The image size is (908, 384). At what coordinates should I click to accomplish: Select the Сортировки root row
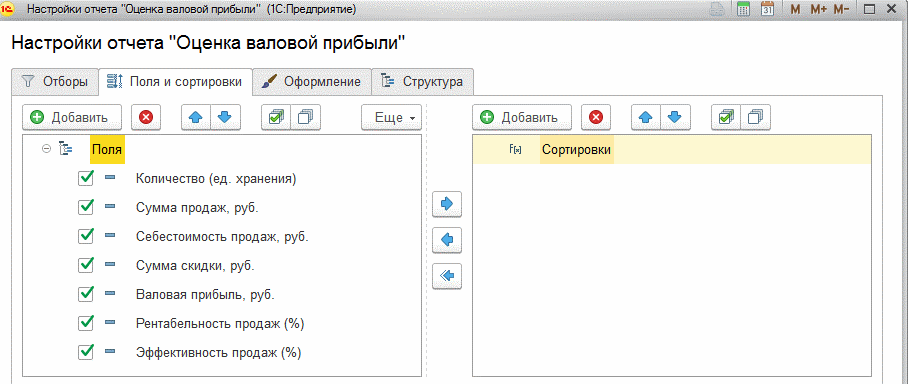(672, 149)
